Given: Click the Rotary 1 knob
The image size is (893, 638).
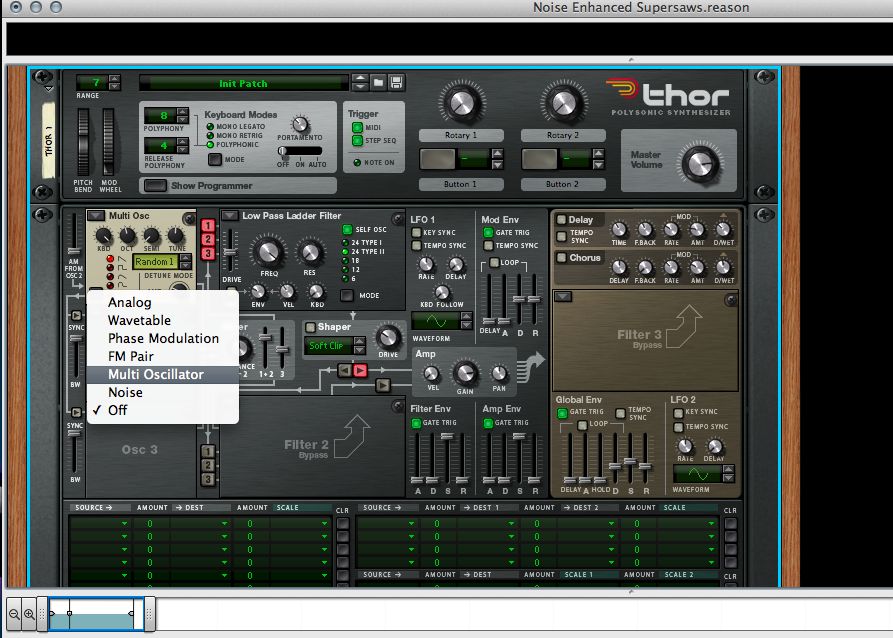Looking at the screenshot, I should pyautogui.click(x=461, y=103).
